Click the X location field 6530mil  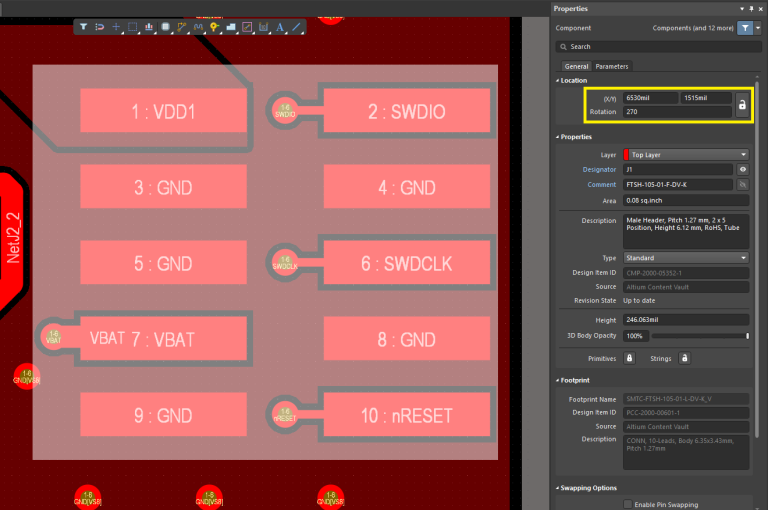650,98
